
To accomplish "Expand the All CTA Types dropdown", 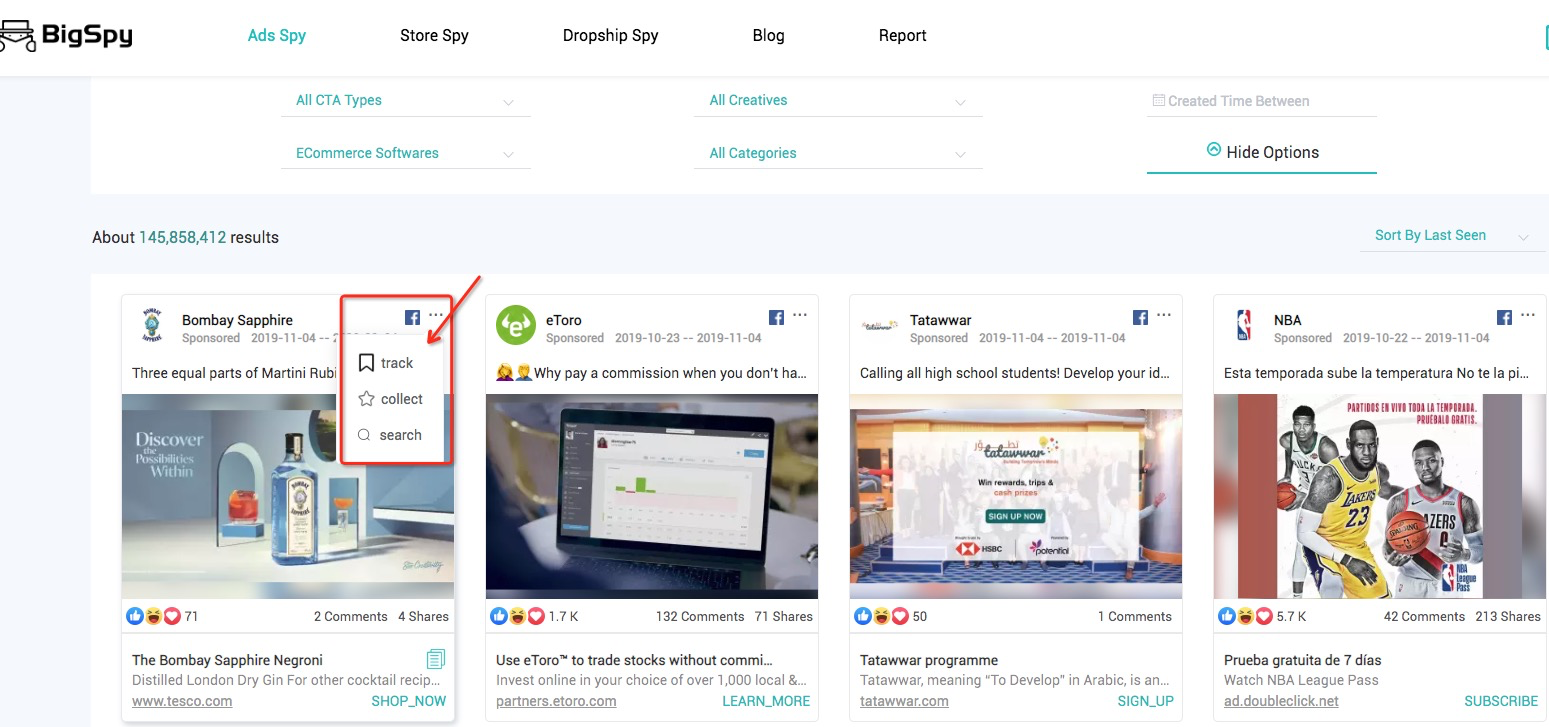I will tap(406, 101).
